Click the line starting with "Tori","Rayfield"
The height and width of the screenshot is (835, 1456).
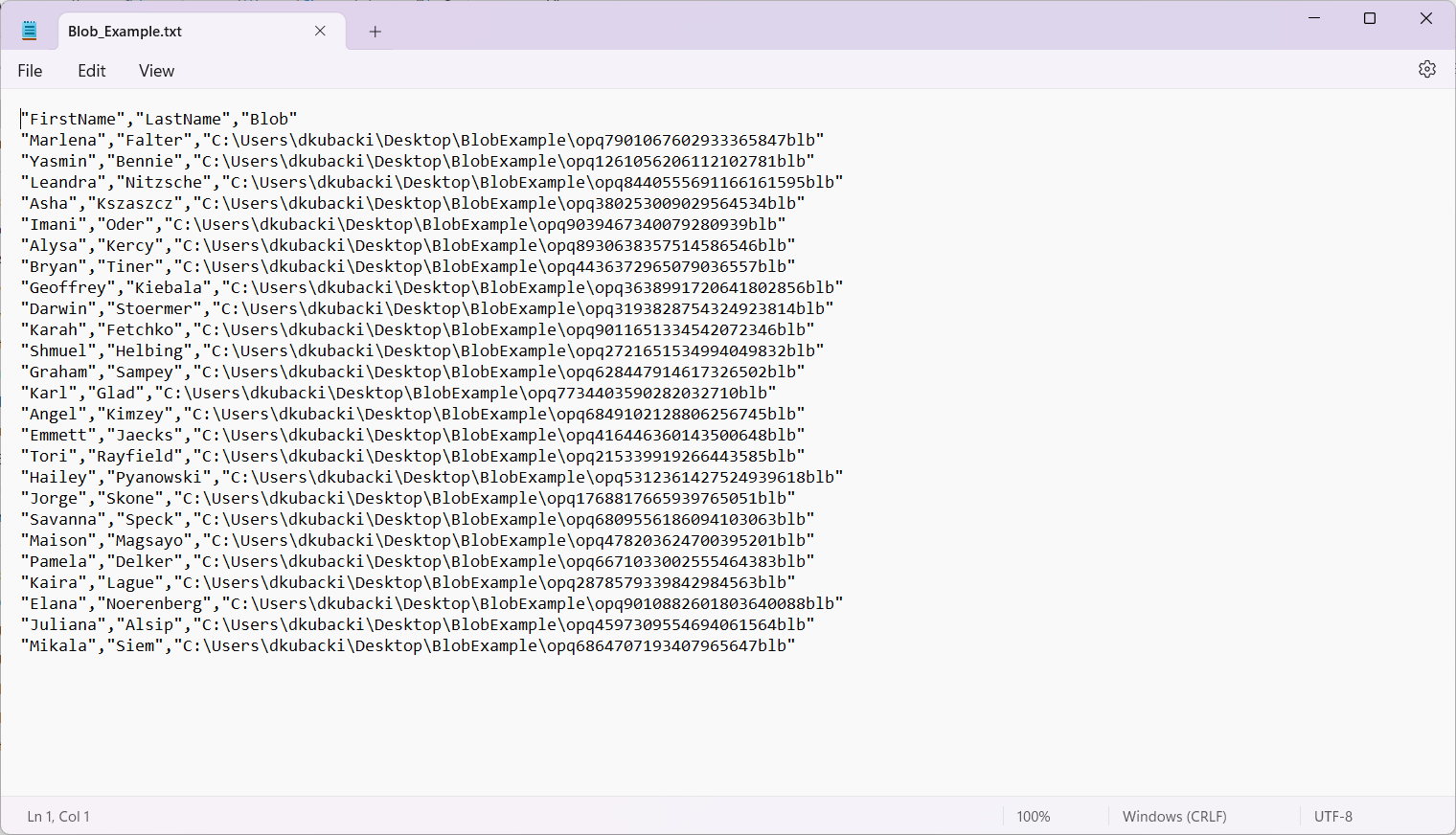tap(413, 456)
